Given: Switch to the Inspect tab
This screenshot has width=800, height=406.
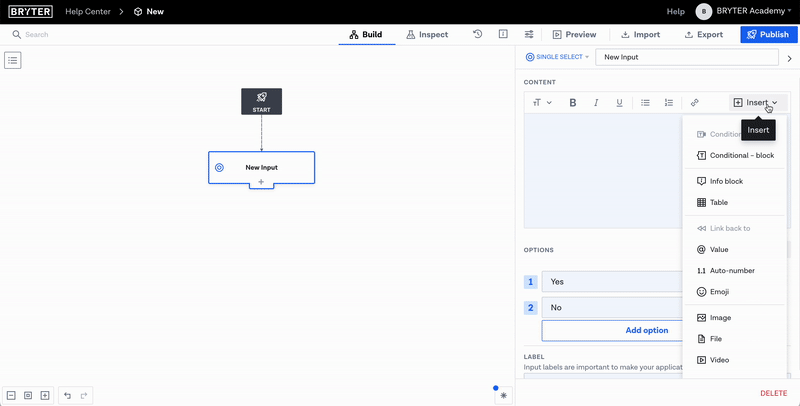Looking at the screenshot, I should [x=427, y=34].
